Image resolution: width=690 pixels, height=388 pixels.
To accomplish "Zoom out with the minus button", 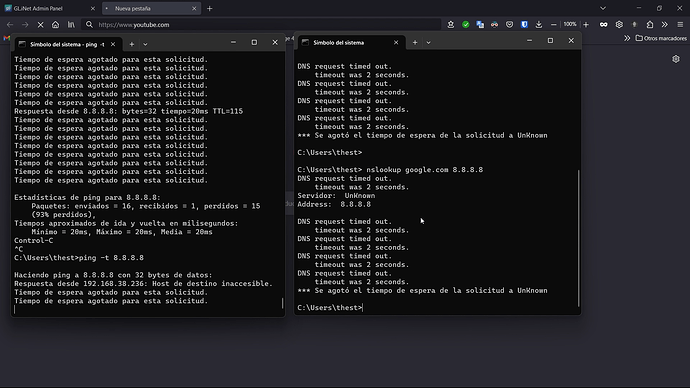I will coord(554,25).
